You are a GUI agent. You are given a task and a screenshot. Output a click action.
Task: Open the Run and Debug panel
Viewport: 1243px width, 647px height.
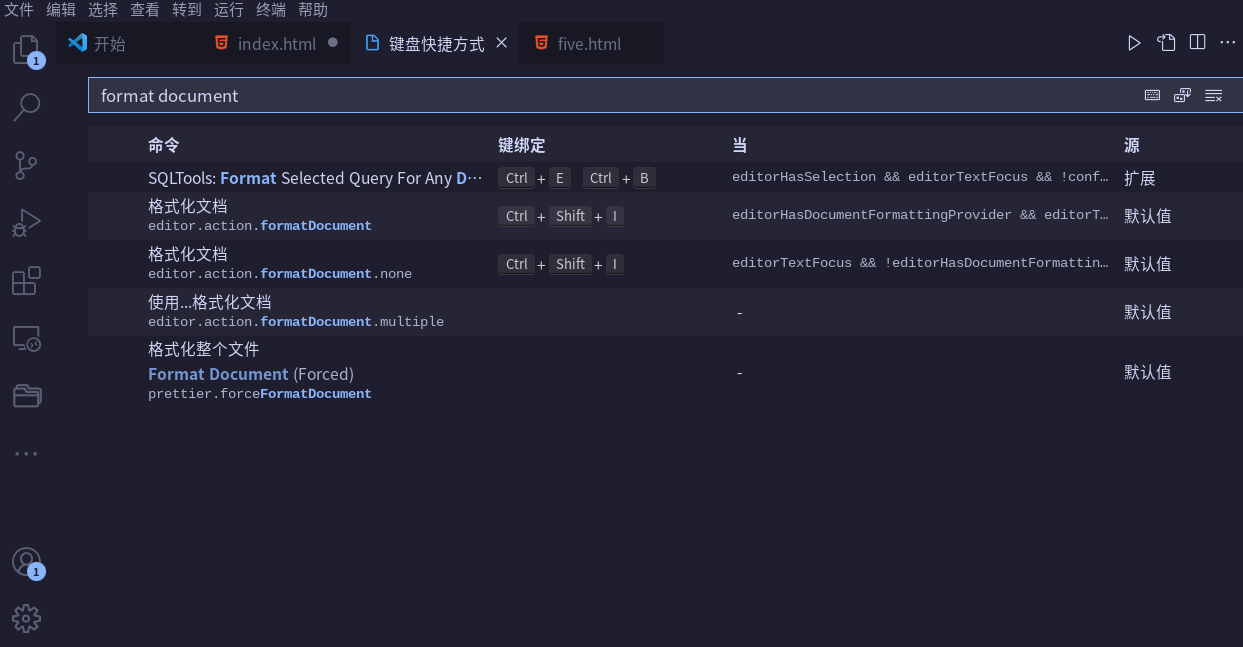point(26,222)
